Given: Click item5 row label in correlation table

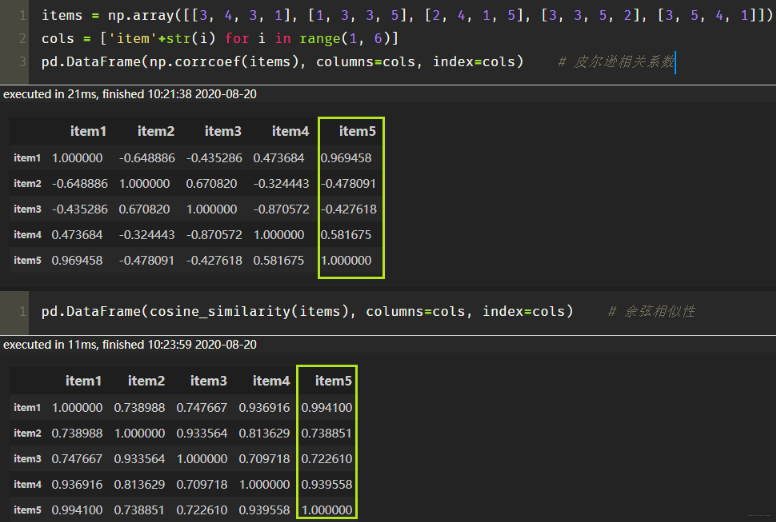Looking at the screenshot, I should (x=27, y=260).
